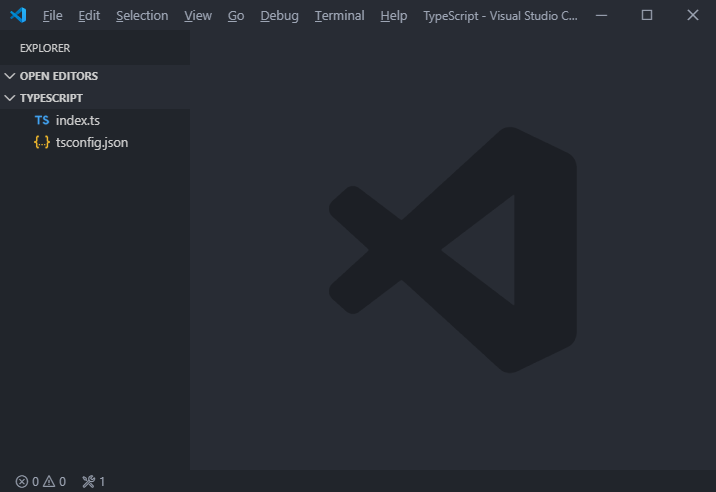Screen dimensions: 716x492
Task: Click the TS icon beside index.ts
Action: coord(42,120)
